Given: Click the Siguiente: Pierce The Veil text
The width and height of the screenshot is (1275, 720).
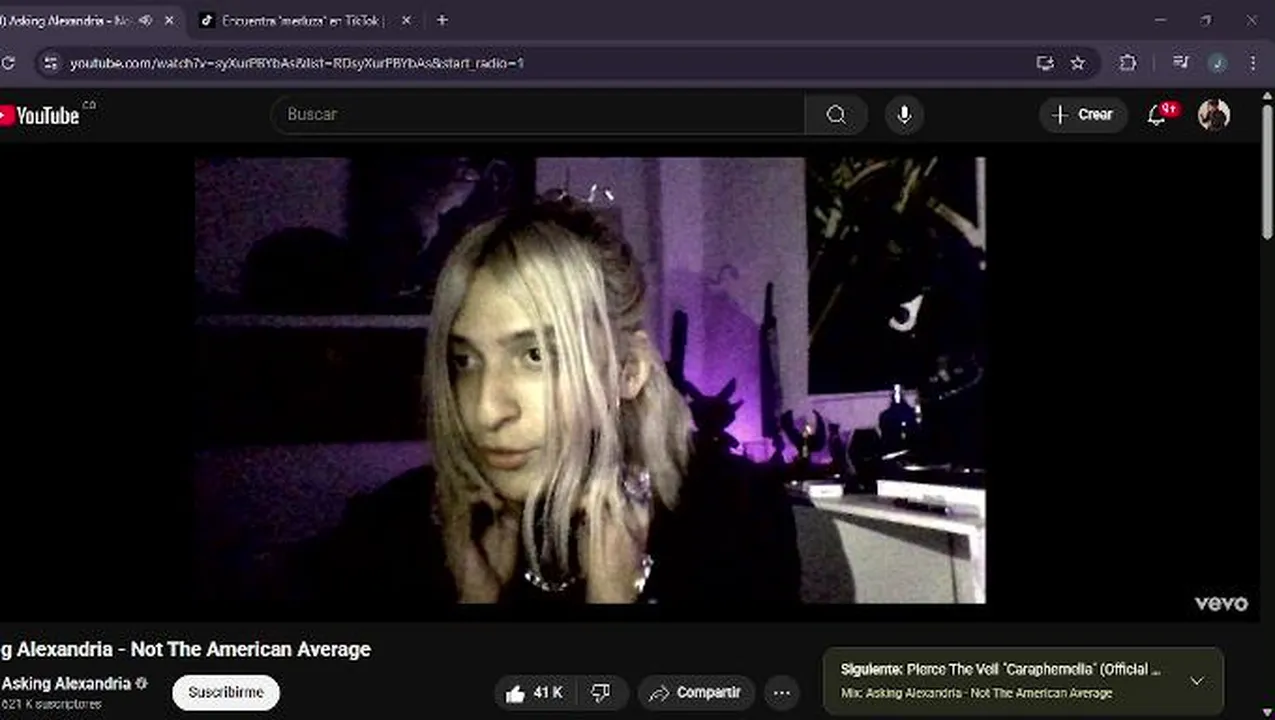Looking at the screenshot, I should pos(1001,670).
